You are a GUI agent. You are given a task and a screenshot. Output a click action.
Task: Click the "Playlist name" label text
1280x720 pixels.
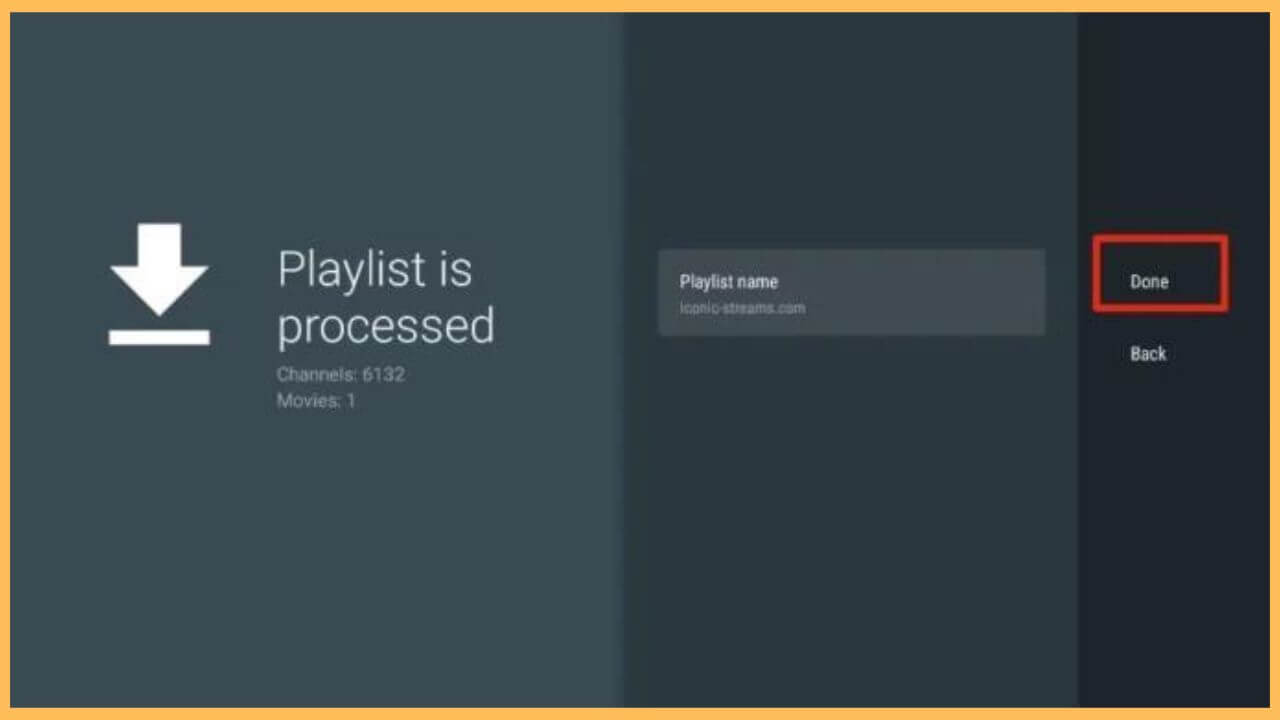(728, 282)
